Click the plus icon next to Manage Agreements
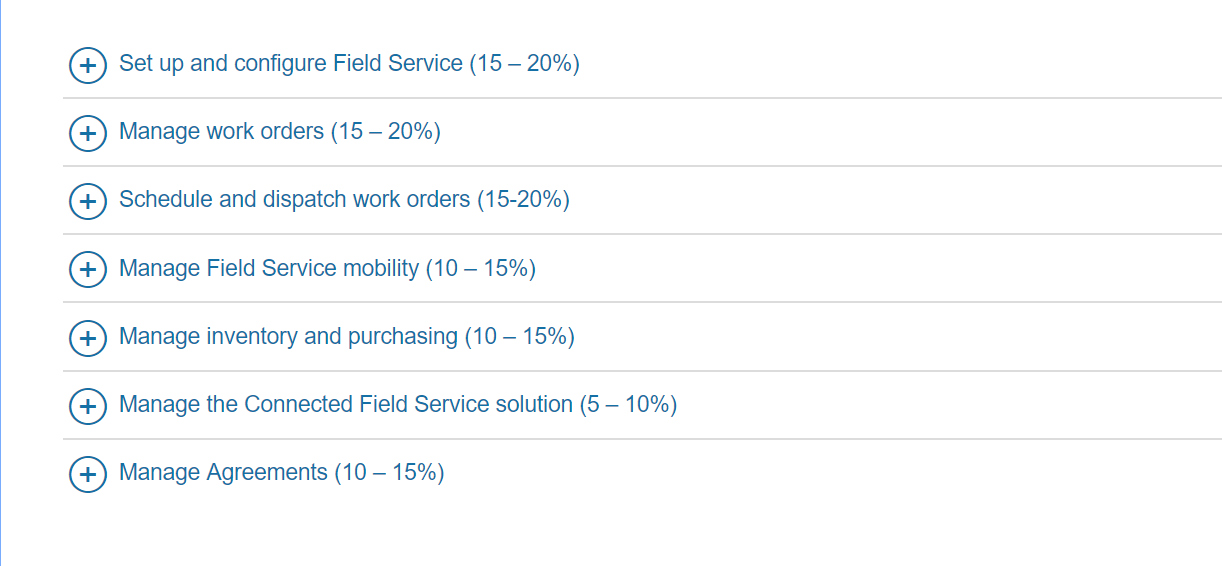 point(88,474)
